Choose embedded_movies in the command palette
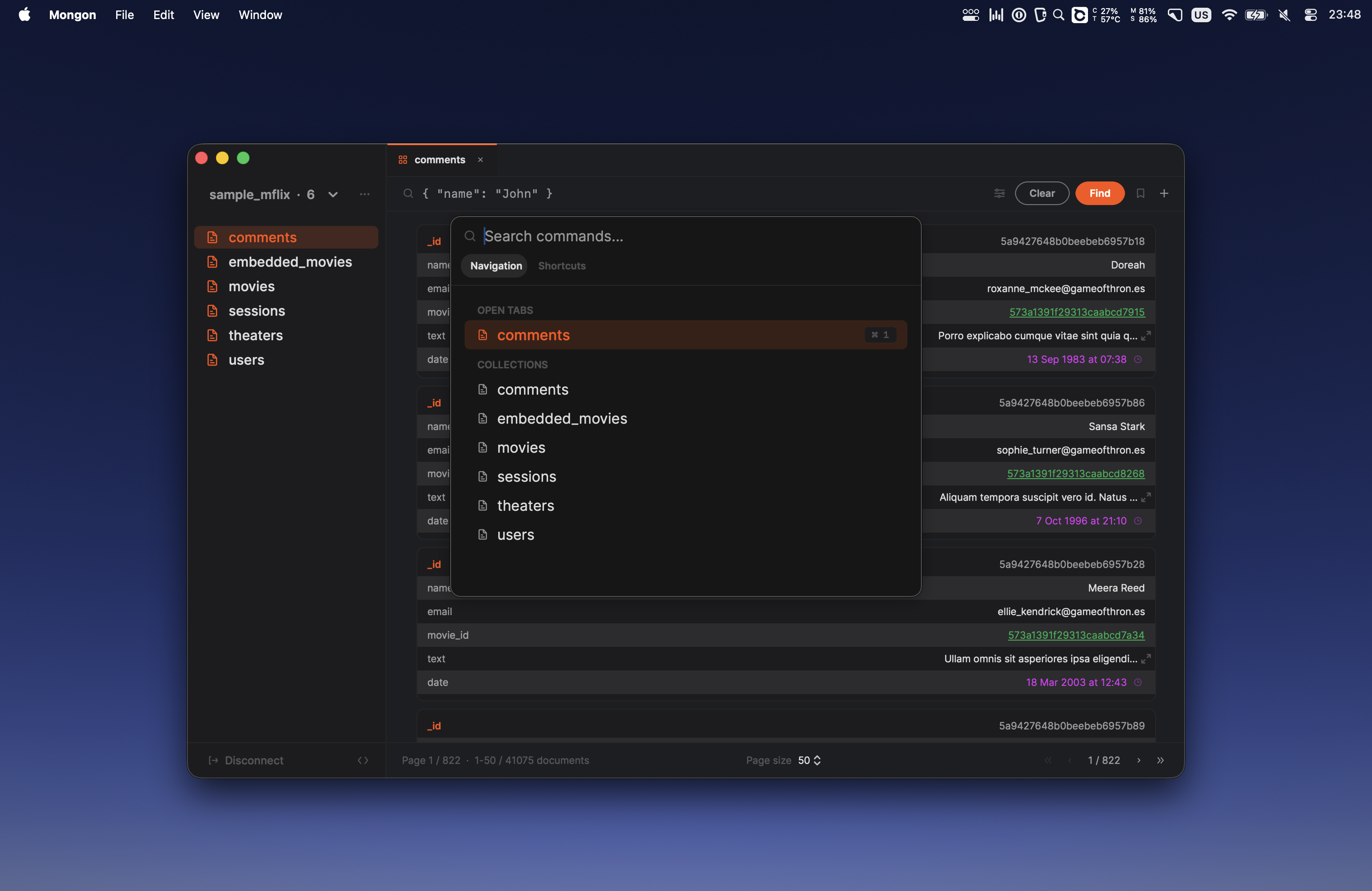This screenshot has height=891, width=1372. [x=686, y=418]
